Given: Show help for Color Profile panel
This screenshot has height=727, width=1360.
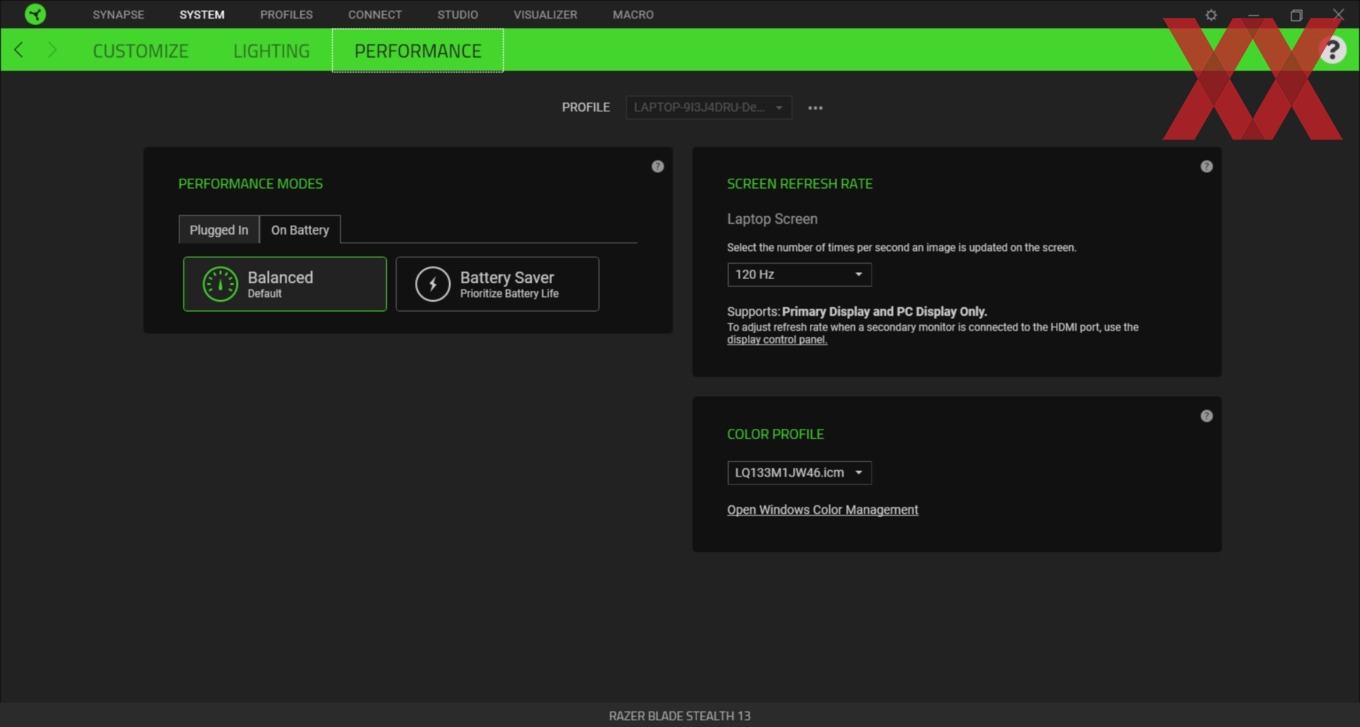Looking at the screenshot, I should (x=1206, y=416).
